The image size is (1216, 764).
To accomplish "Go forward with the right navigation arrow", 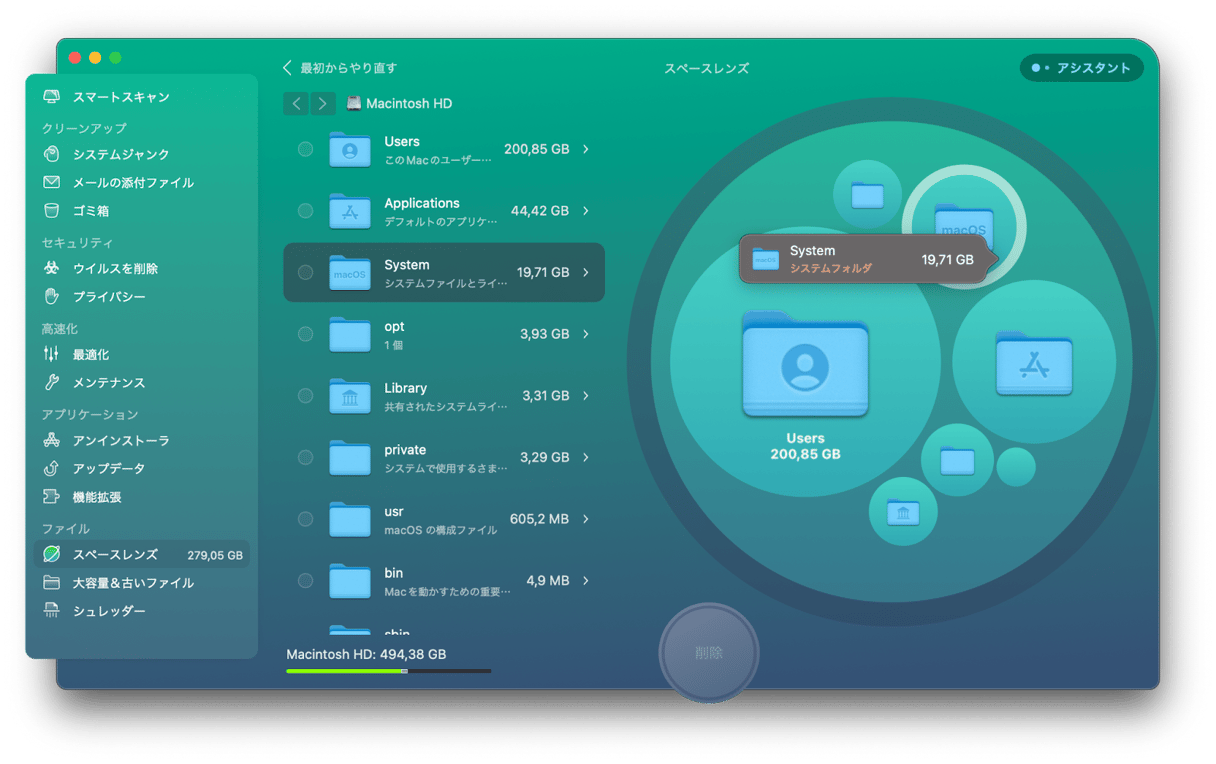I will [322, 103].
